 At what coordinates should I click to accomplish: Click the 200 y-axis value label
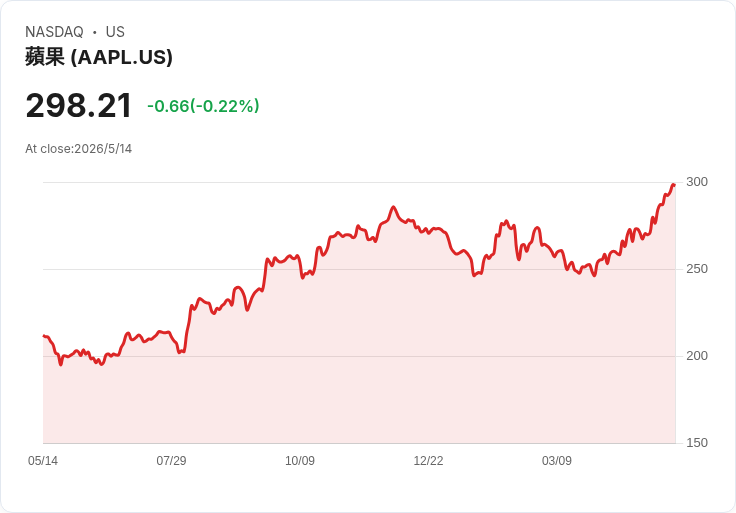point(697,356)
